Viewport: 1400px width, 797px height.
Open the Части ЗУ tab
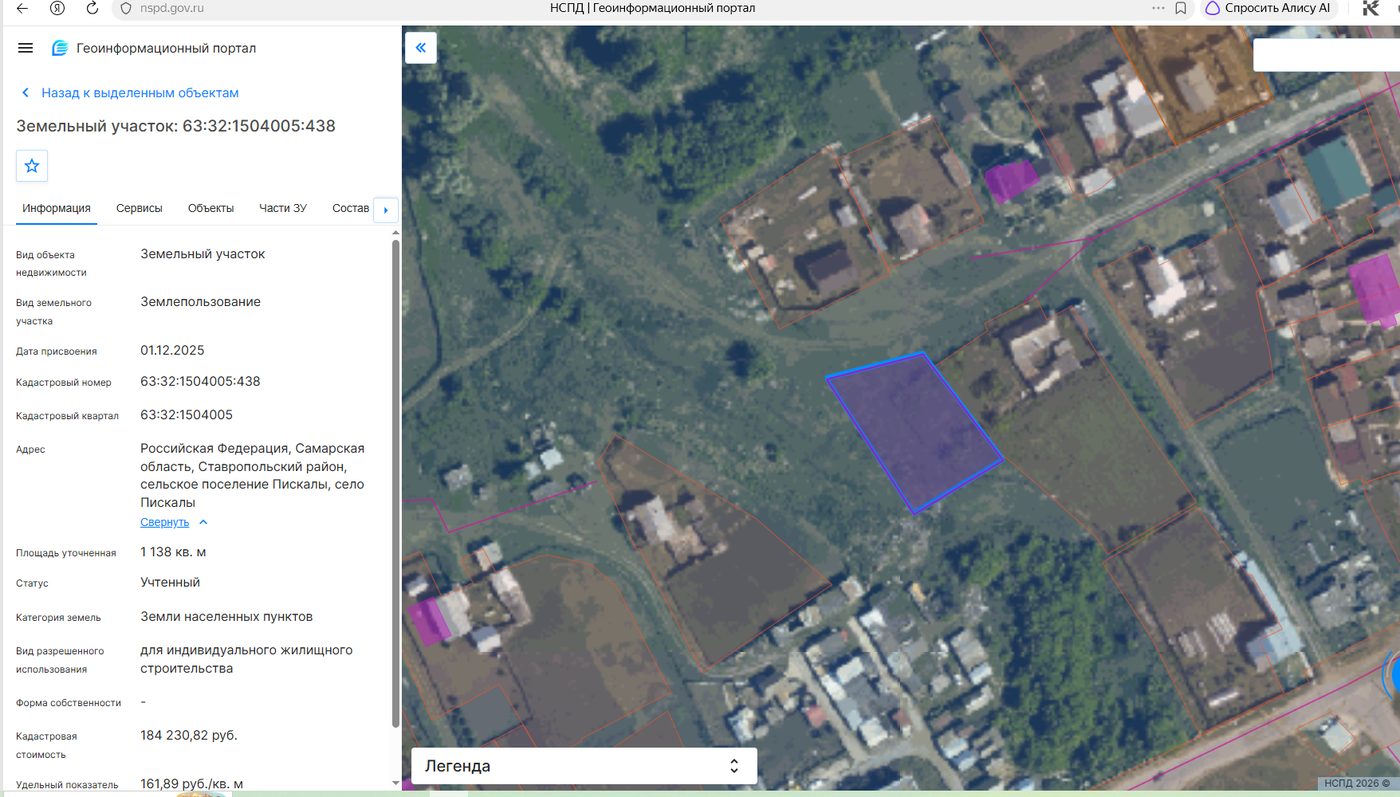tap(283, 208)
